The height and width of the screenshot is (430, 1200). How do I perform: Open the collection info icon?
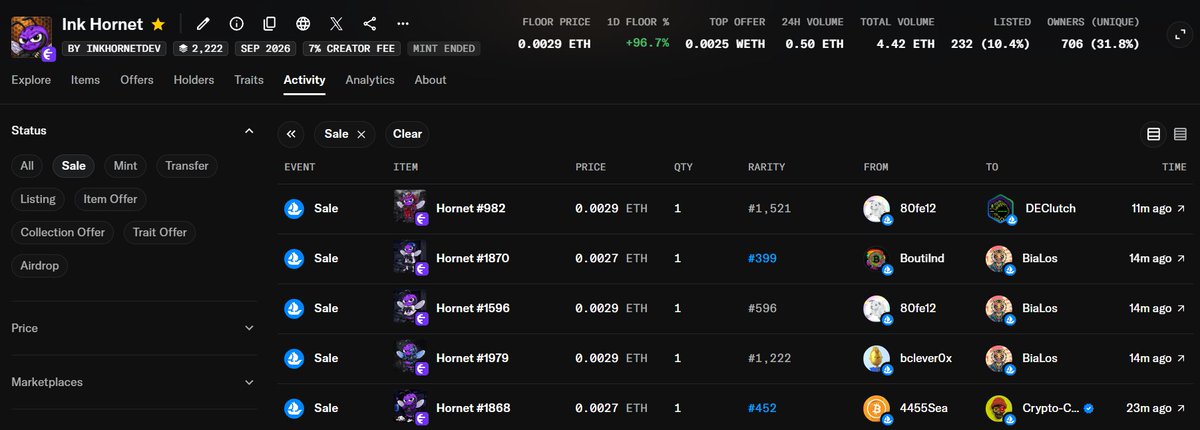tap(236, 23)
